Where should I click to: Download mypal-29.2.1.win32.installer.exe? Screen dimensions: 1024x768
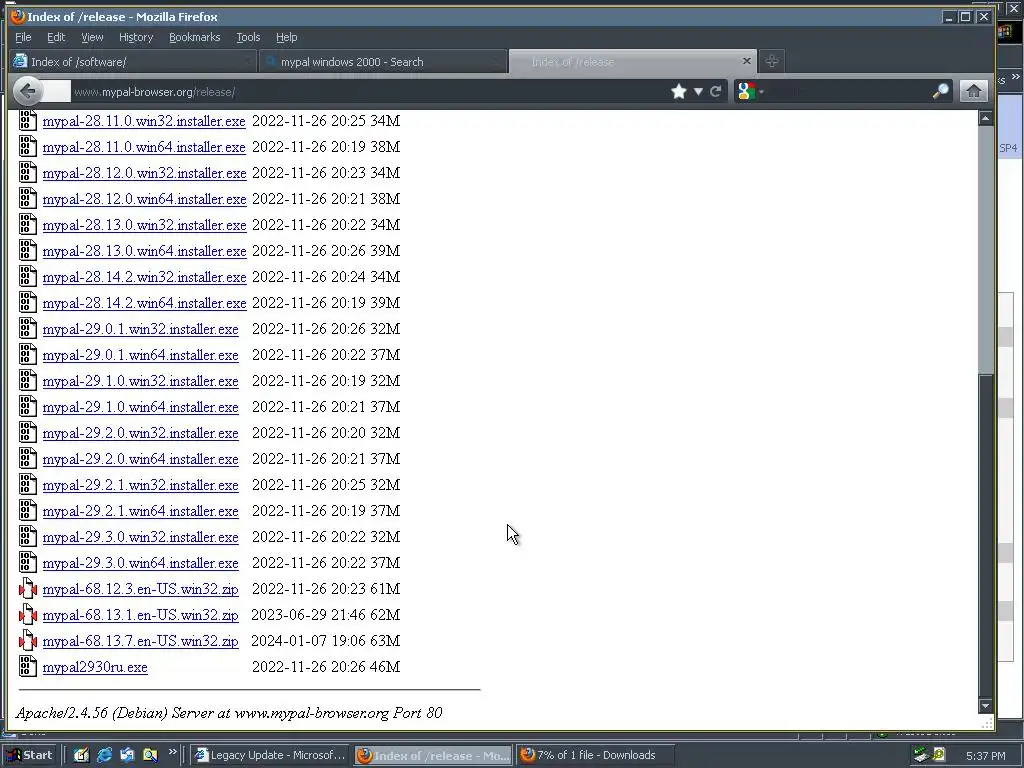[x=140, y=485]
